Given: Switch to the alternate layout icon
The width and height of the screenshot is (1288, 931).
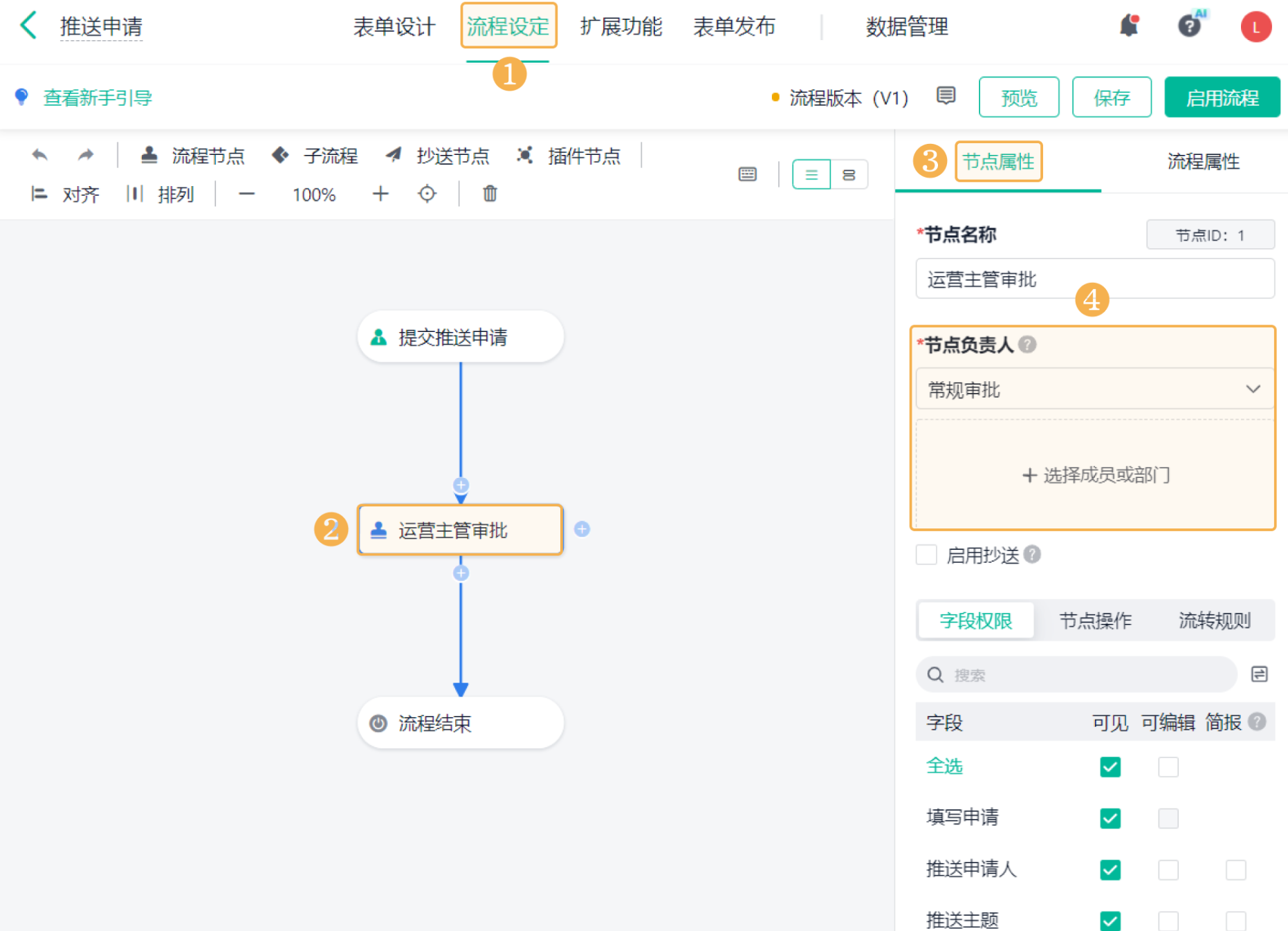Looking at the screenshot, I should coord(849,174).
